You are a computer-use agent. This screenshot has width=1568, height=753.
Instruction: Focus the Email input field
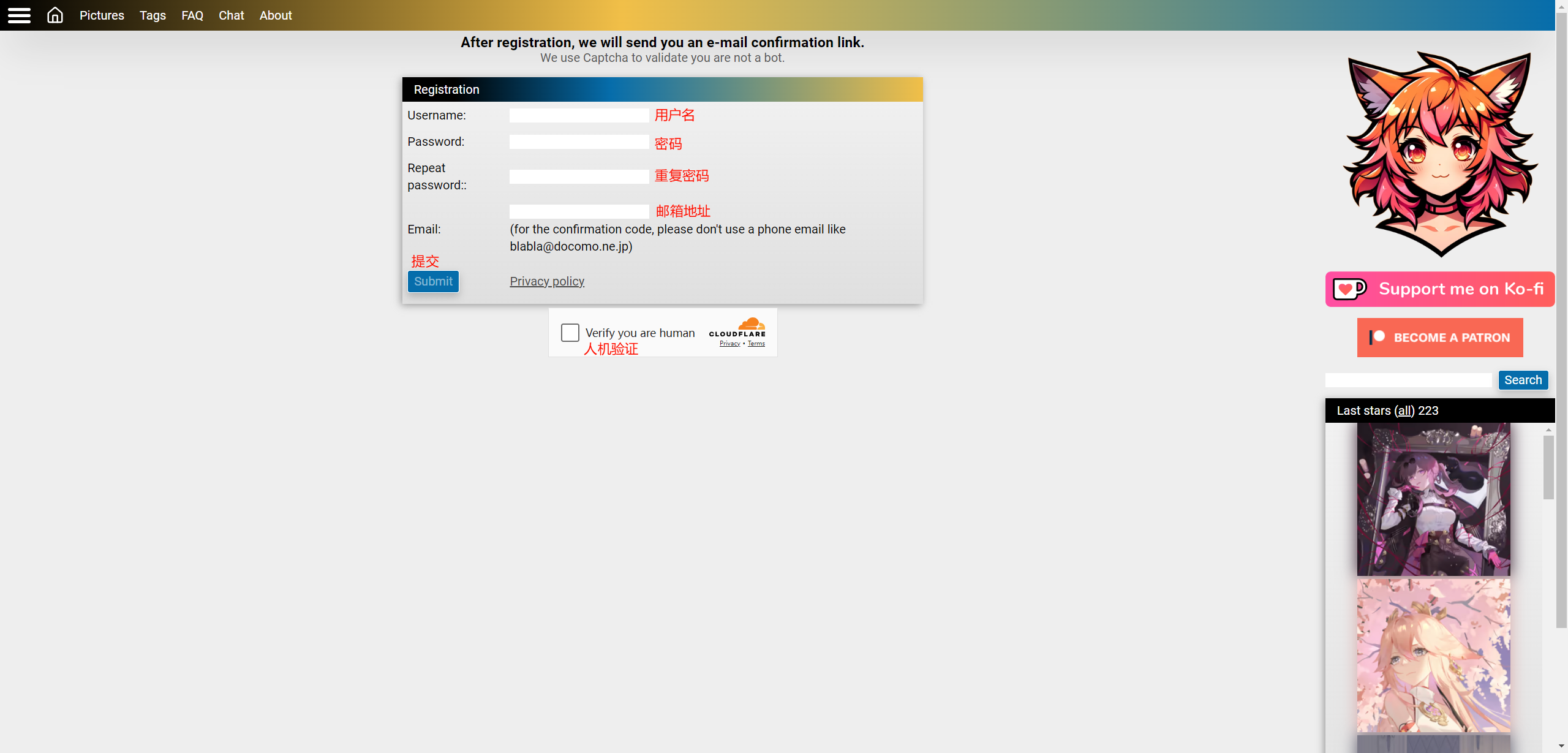click(579, 211)
